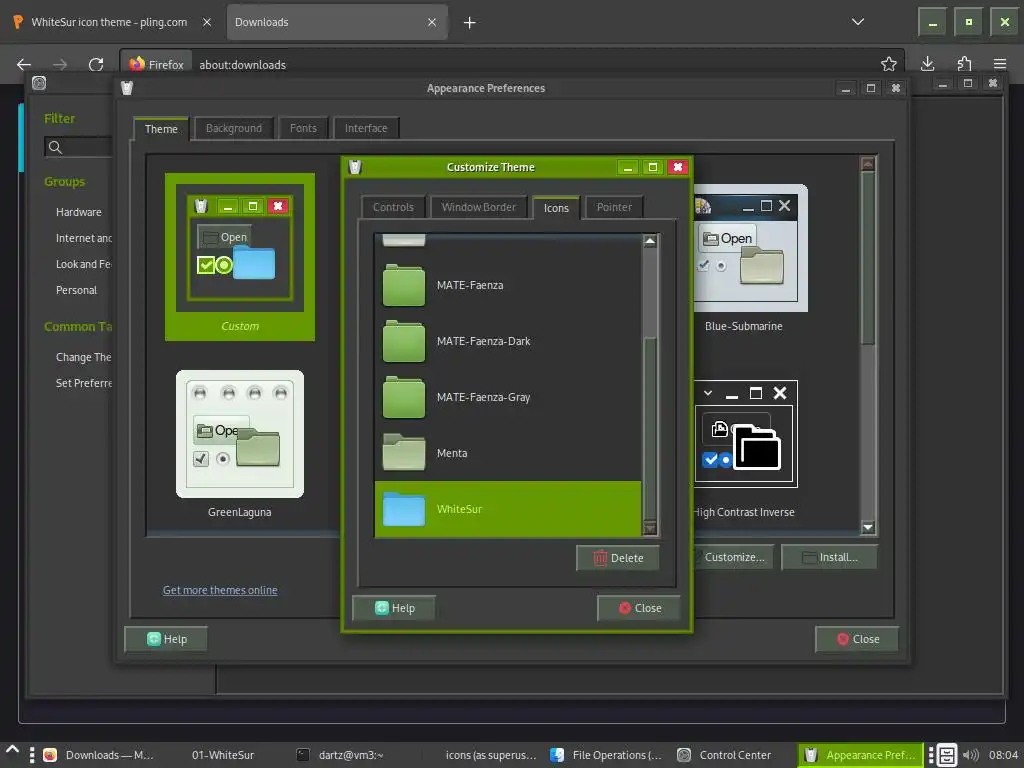The width and height of the screenshot is (1024, 768).
Task: Click the Install... button
Action: (x=829, y=557)
